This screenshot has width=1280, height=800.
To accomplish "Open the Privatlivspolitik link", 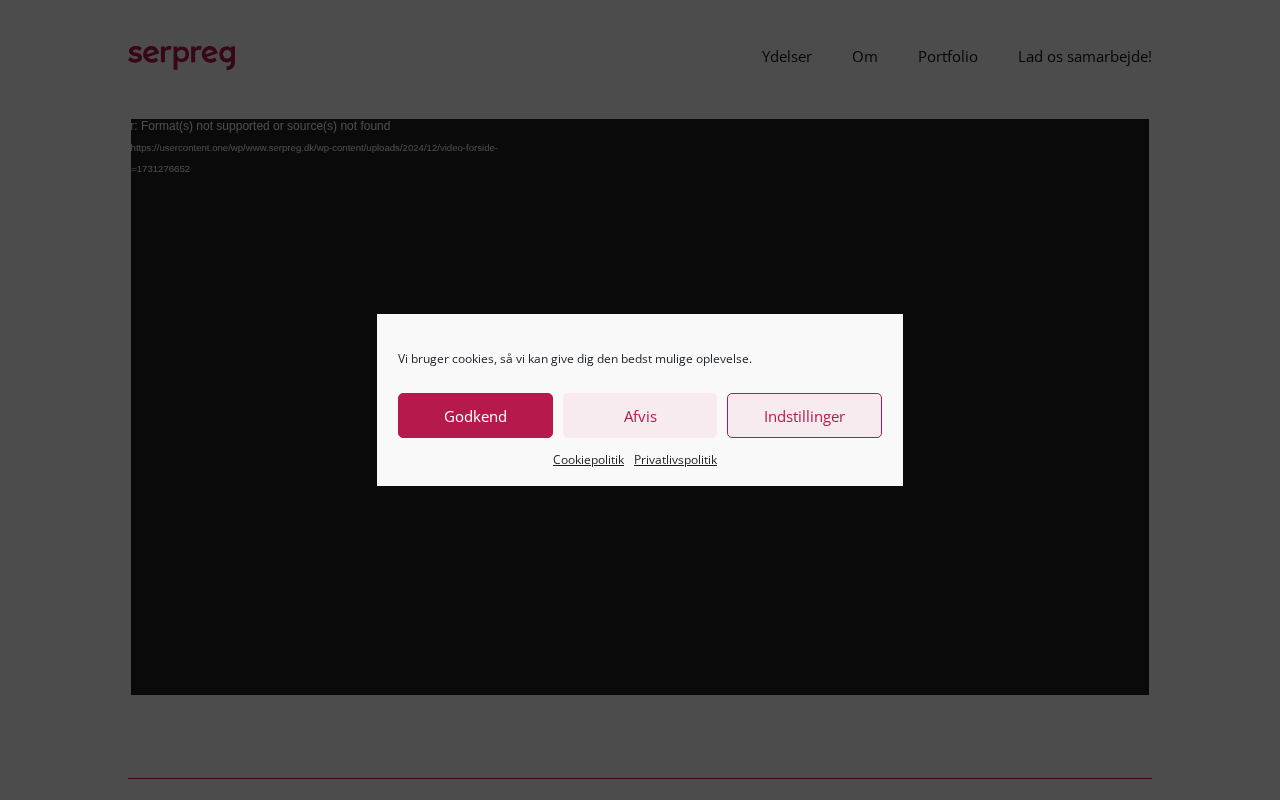I will point(675,460).
